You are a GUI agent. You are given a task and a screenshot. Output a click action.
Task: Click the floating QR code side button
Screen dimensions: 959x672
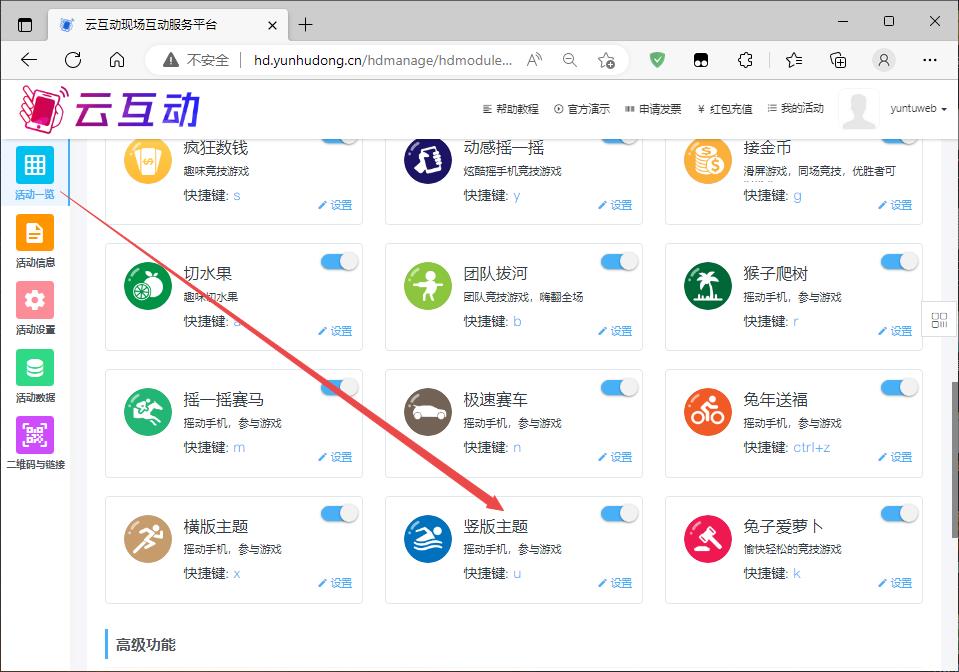[939, 320]
